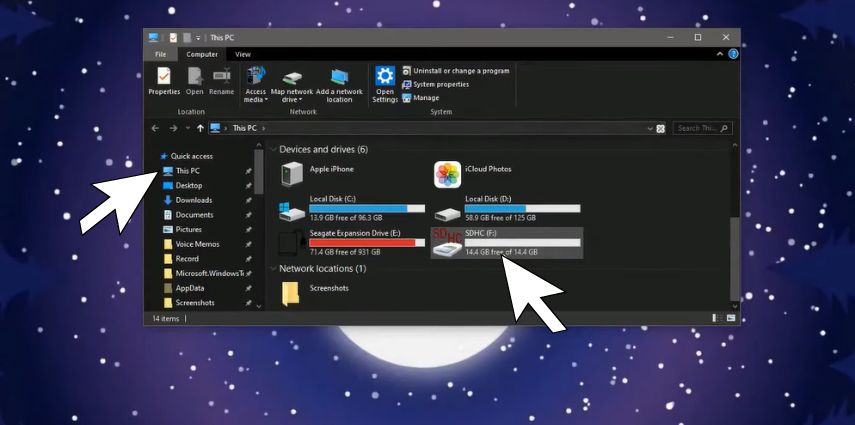Open the iCloud Photos item
The height and width of the screenshot is (425, 855).
pyautogui.click(x=447, y=175)
